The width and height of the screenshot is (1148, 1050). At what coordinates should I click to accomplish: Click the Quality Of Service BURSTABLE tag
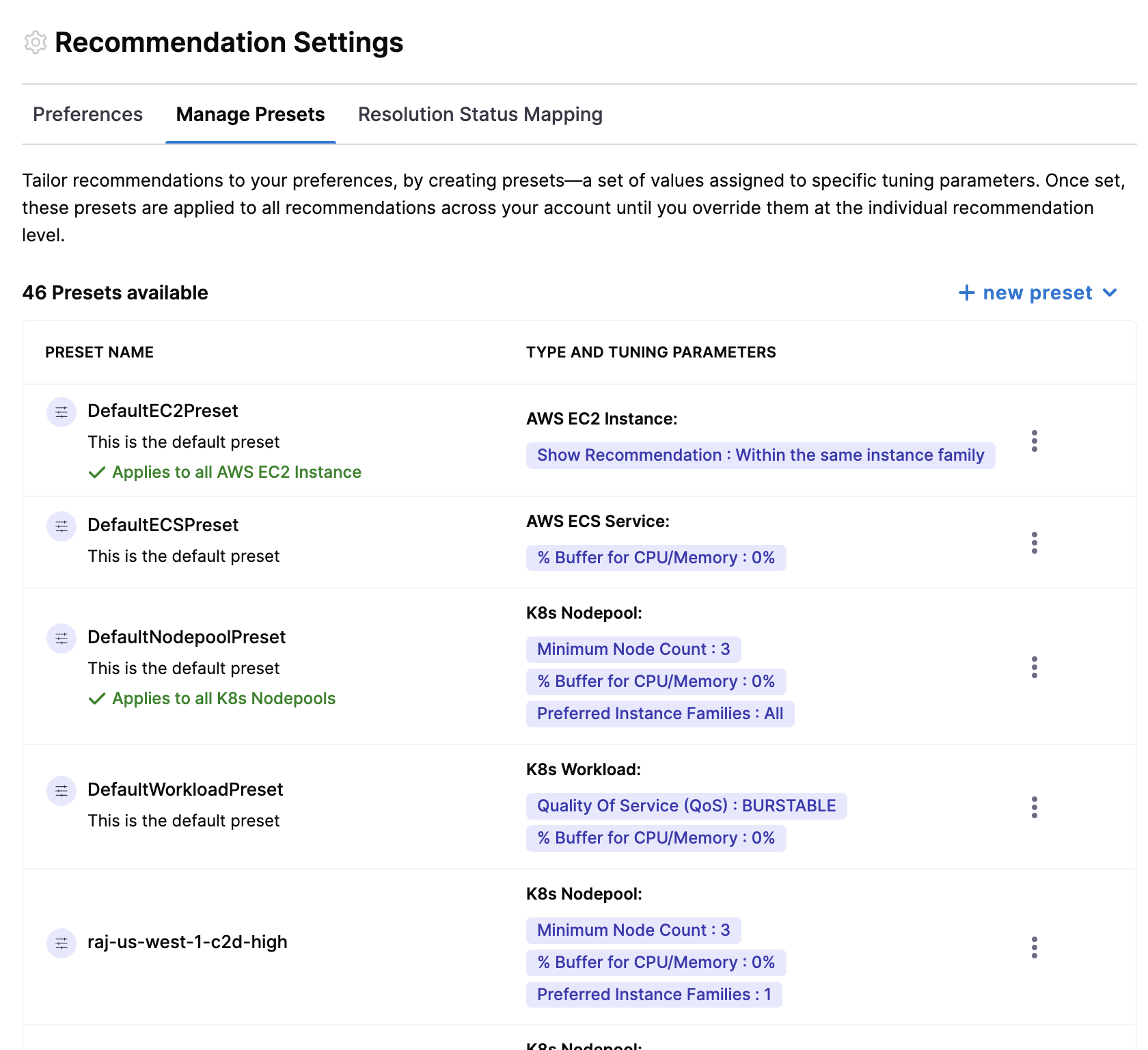click(686, 806)
